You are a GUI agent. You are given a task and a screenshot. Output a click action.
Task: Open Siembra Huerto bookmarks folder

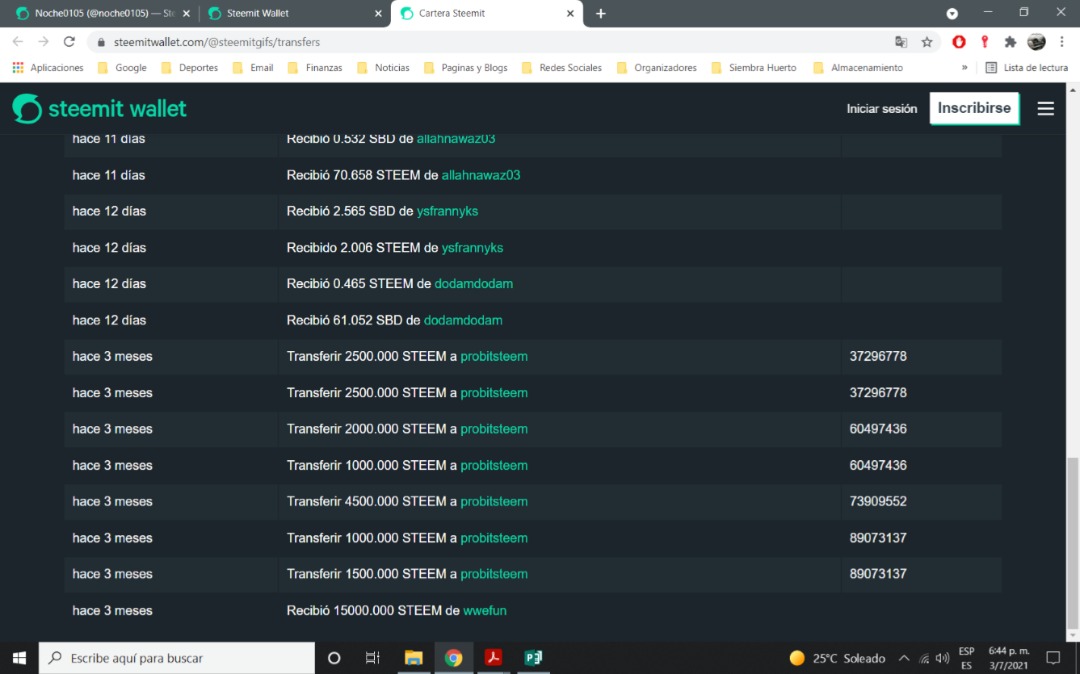click(x=754, y=67)
